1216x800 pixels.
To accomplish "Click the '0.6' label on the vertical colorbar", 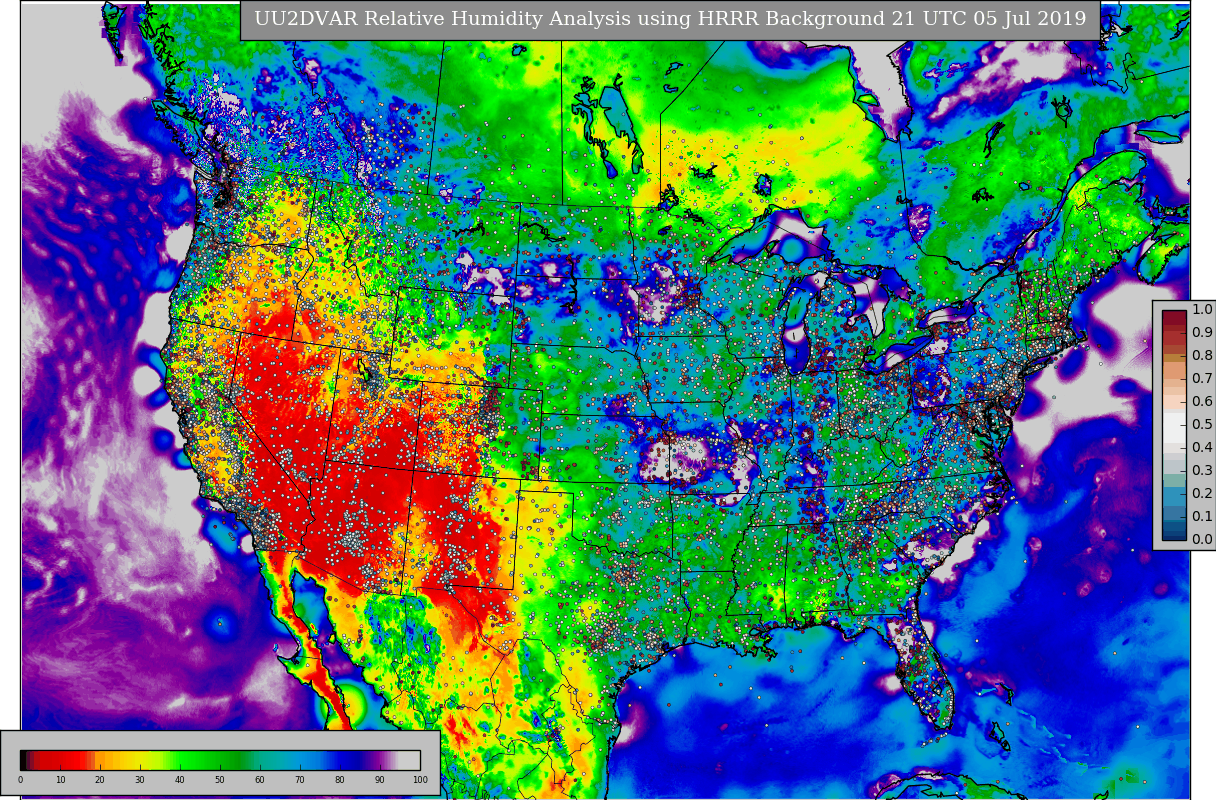I will [1201, 401].
